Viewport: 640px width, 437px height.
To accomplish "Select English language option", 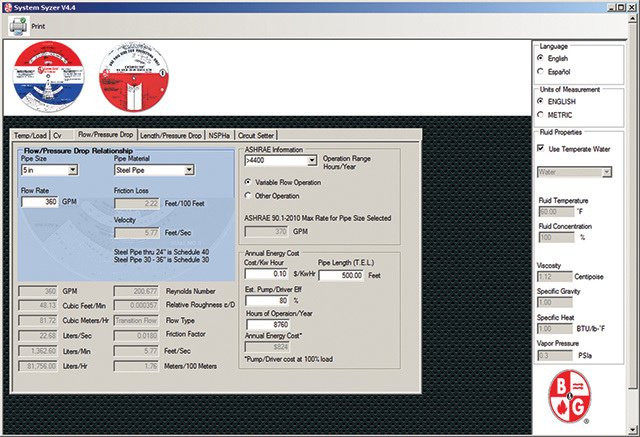I will click(541, 58).
